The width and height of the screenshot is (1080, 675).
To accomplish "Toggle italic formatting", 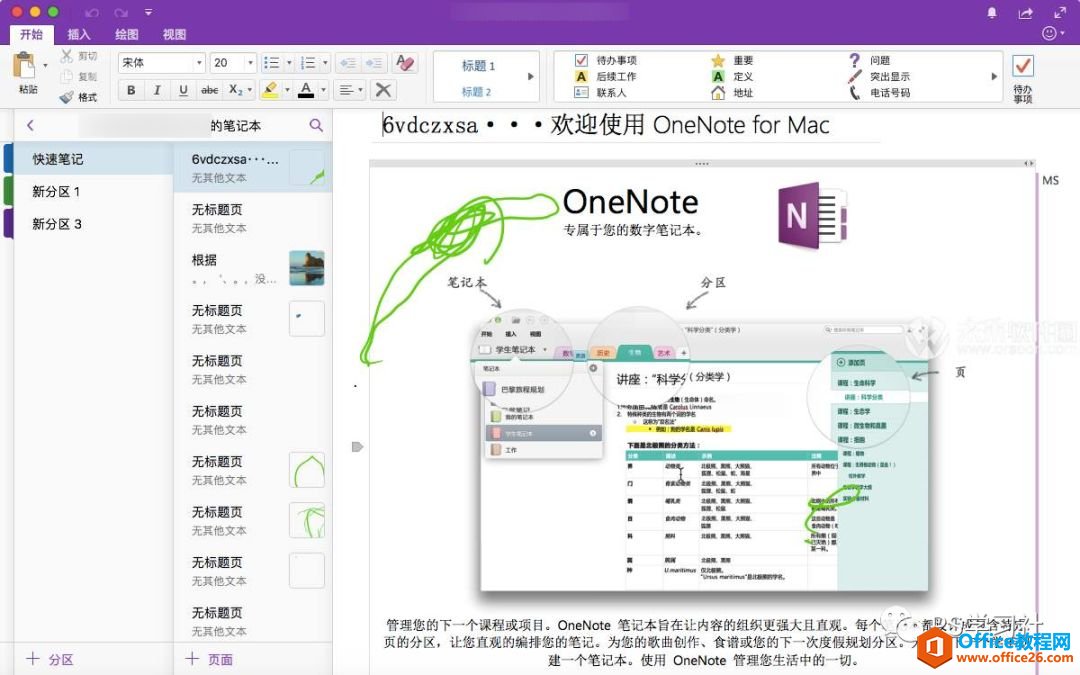I will coord(157,90).
